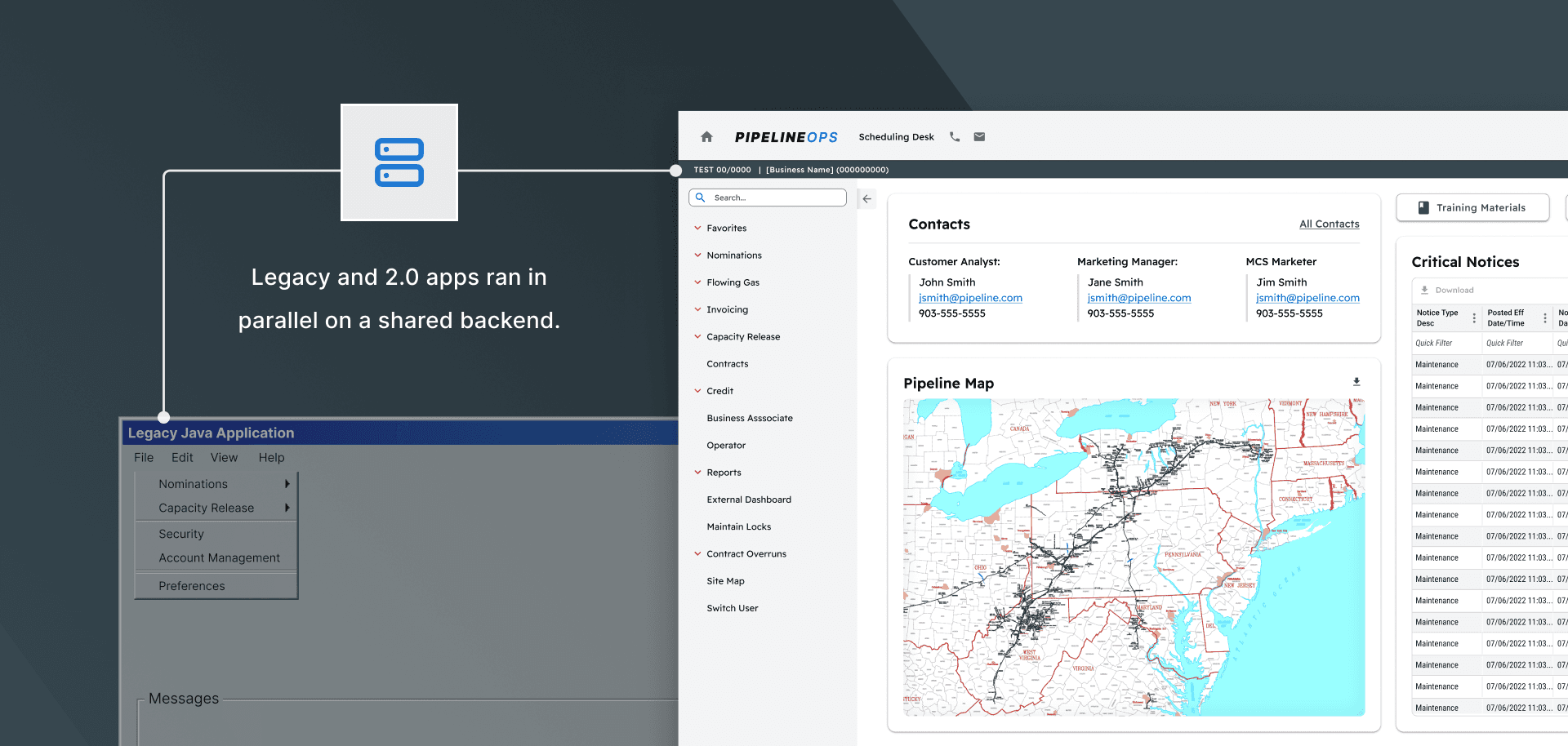Collapse the sidebar with the left-arrow icon

866,198
